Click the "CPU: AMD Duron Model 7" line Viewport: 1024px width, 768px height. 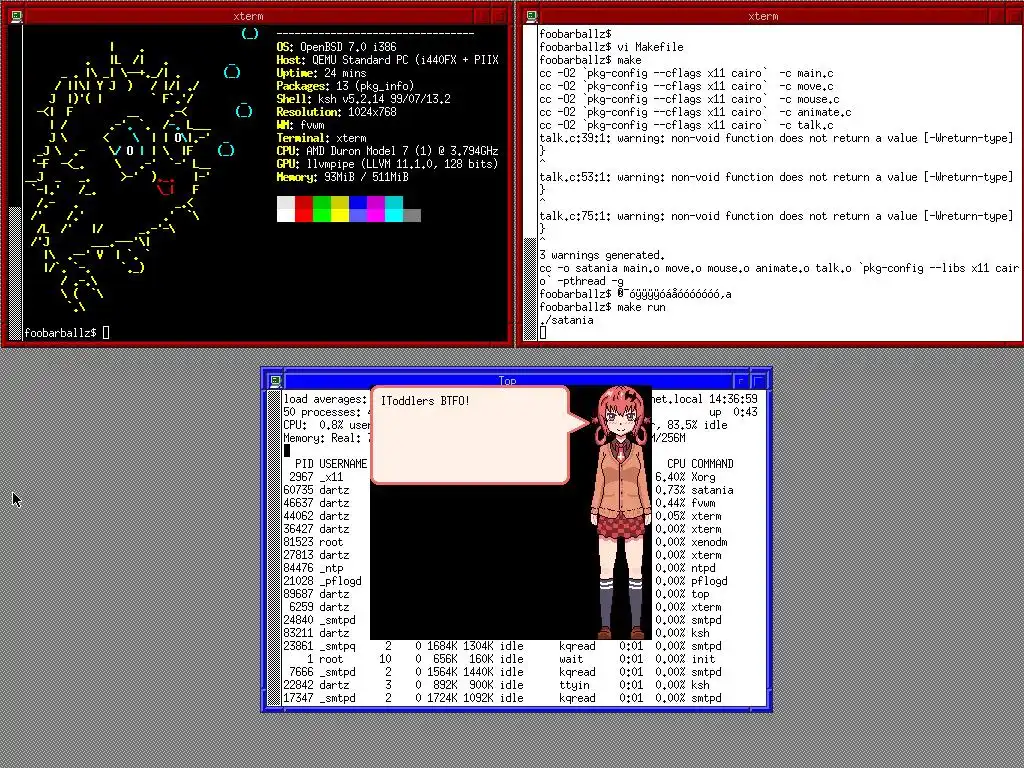click(x=387, y=151)
